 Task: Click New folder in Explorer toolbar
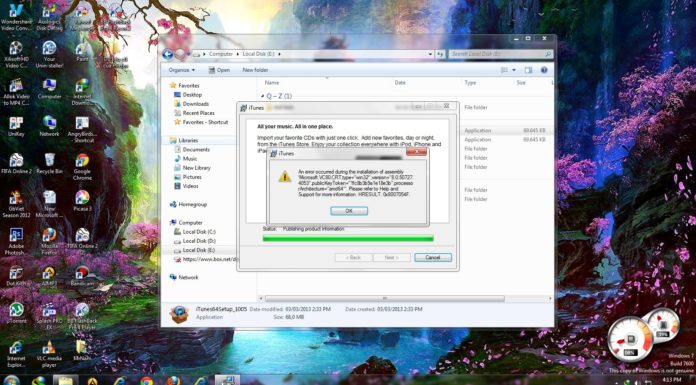click(x=255, y=70)
